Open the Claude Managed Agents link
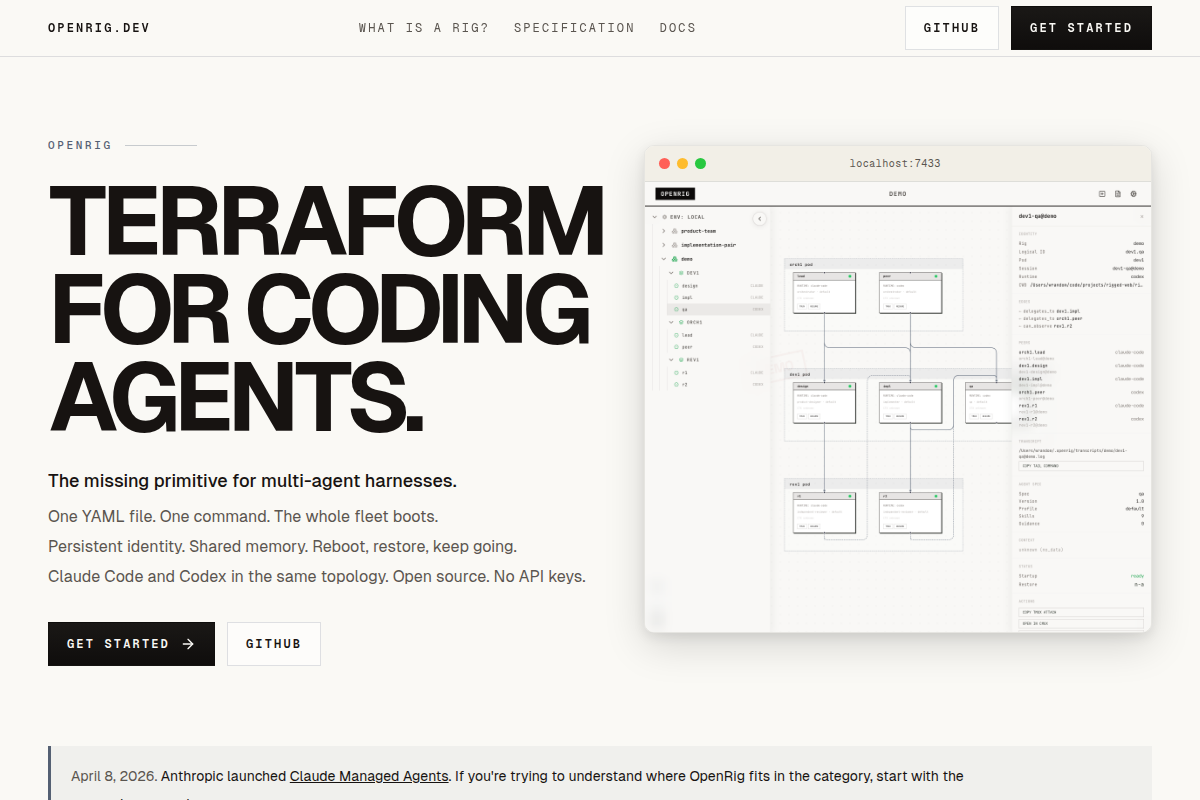 (x=369, y=776)
